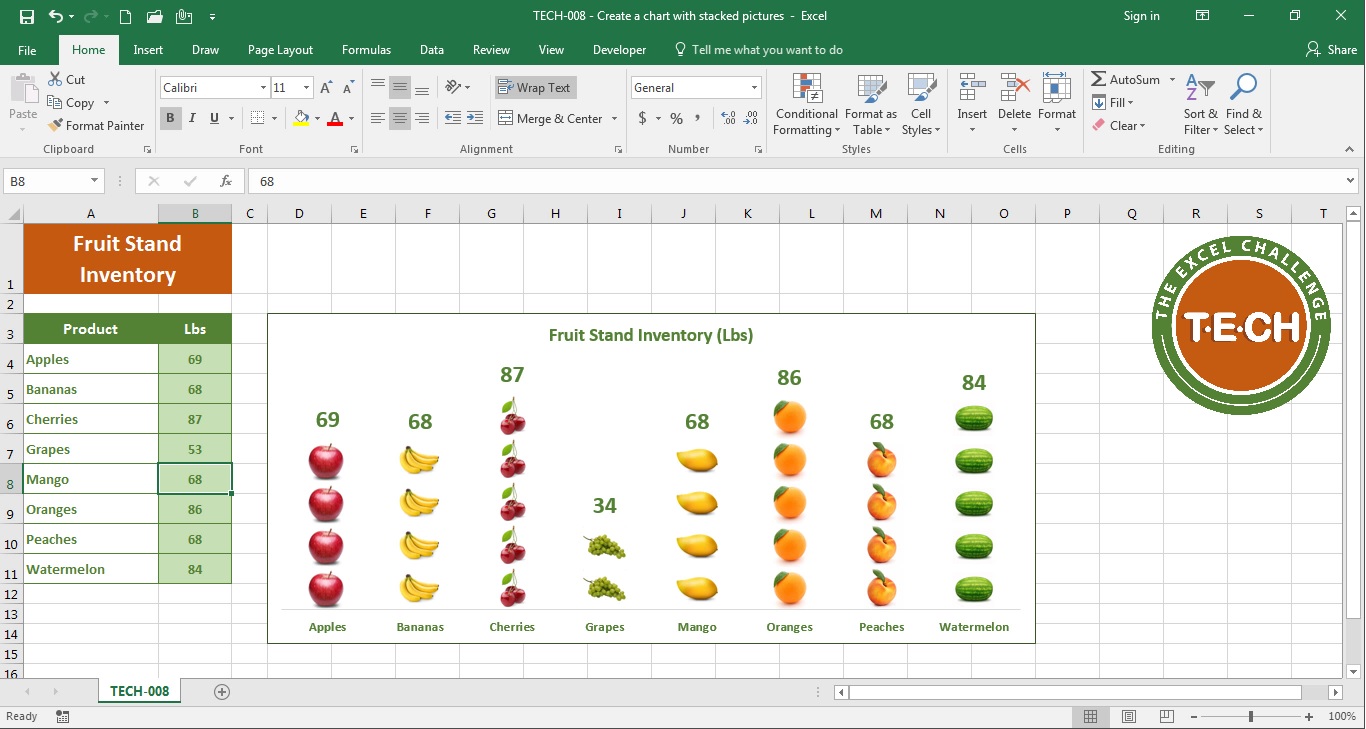Open Format as Table gallery
This screenshot has height=729, width=1366.
tap(870, 89)
